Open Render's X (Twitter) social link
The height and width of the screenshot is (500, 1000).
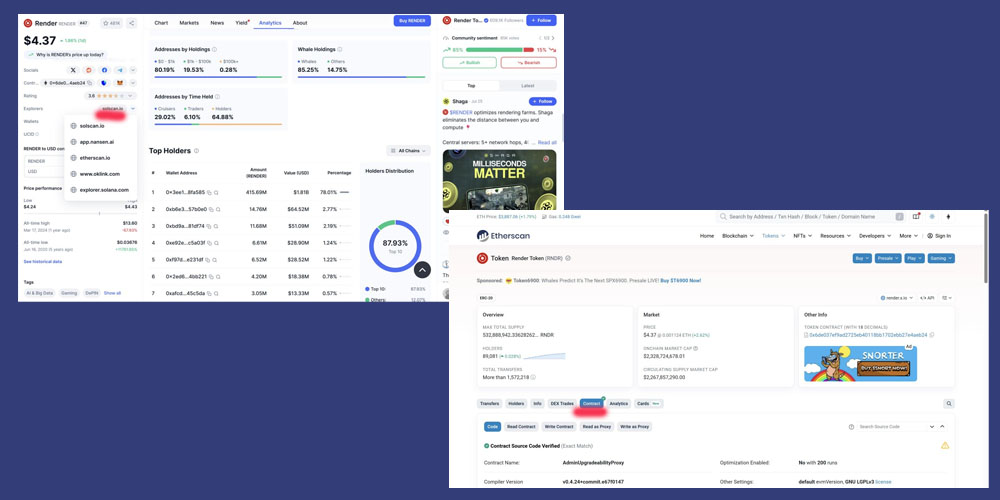click(x=73, y=70)
